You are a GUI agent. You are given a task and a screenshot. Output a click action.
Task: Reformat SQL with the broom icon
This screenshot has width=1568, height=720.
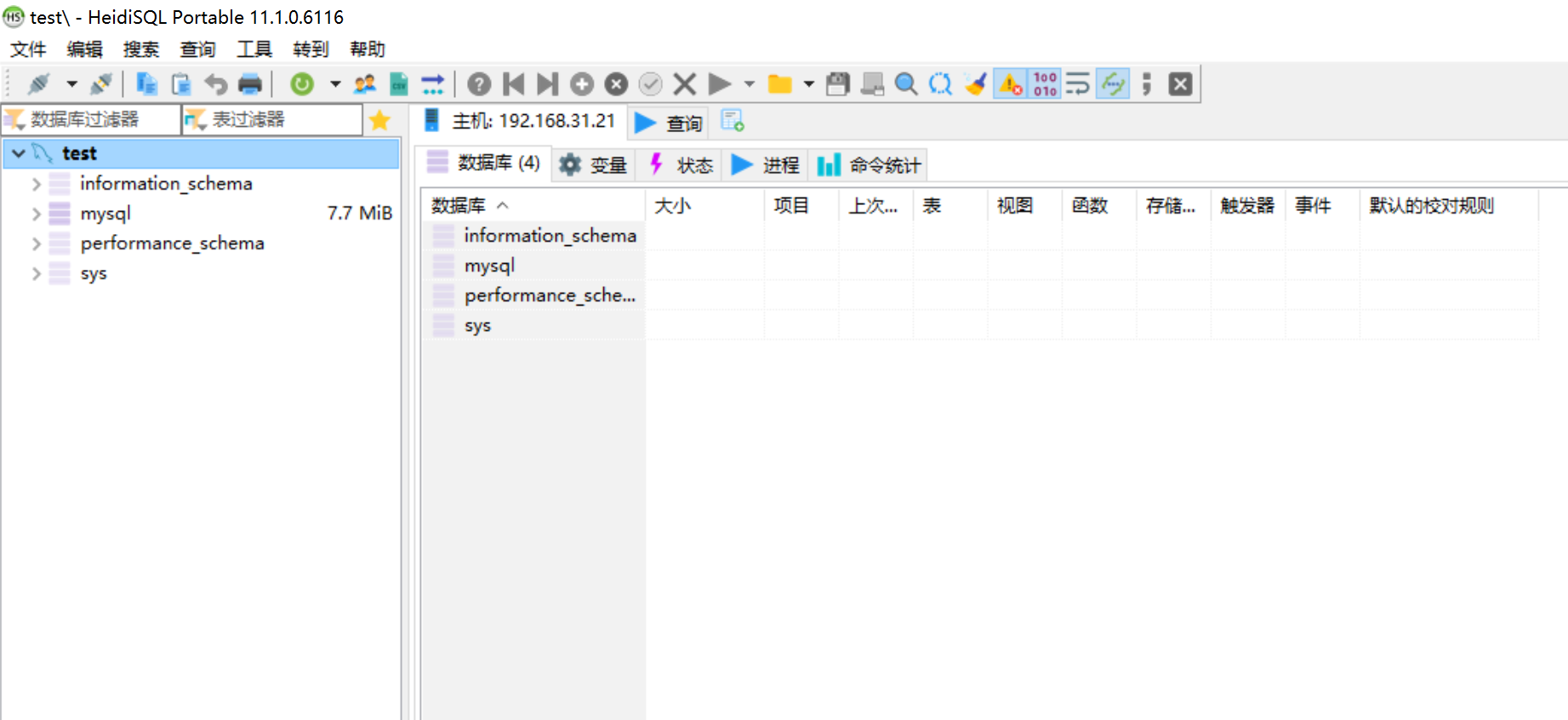(x=976, y=83)
